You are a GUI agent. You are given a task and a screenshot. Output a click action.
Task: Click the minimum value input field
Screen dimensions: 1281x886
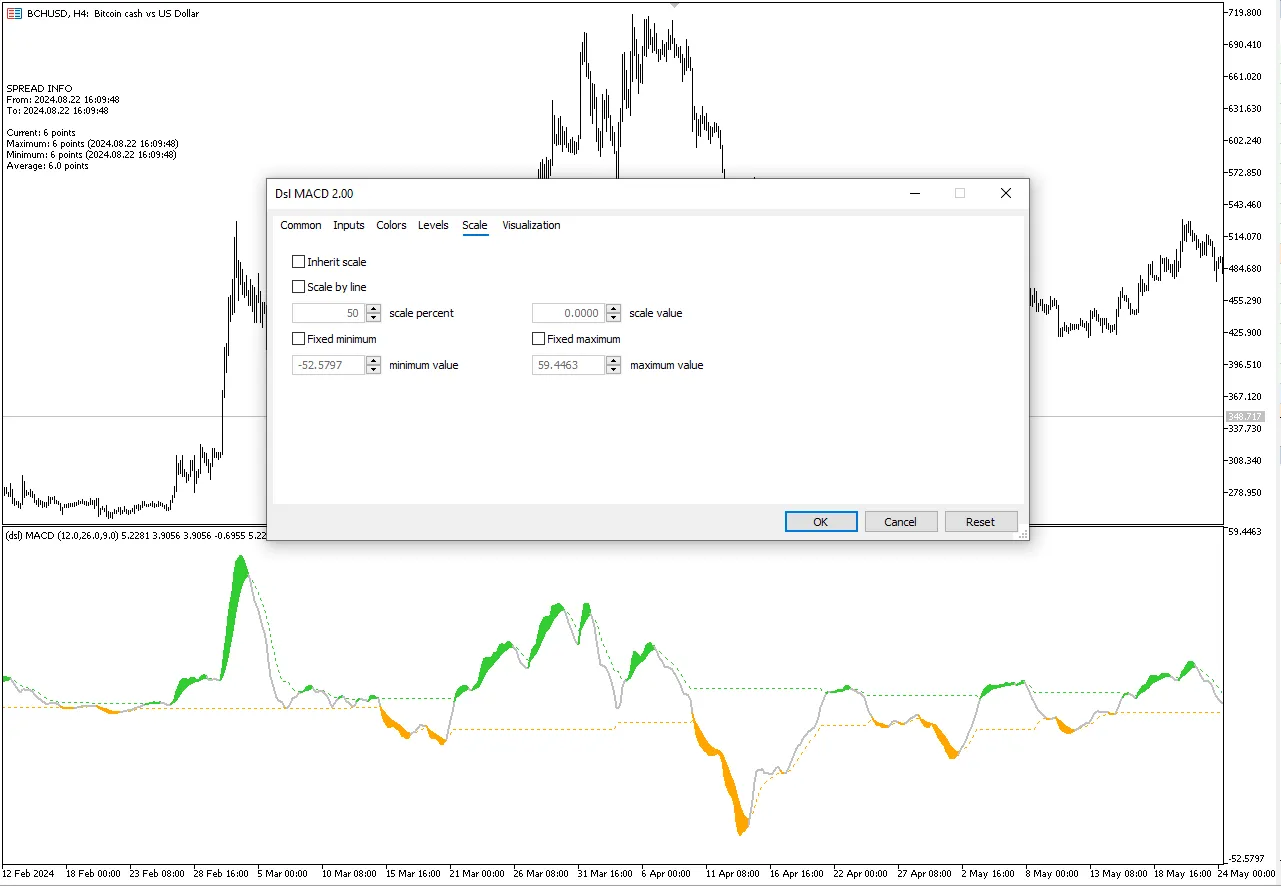[329, 366]
